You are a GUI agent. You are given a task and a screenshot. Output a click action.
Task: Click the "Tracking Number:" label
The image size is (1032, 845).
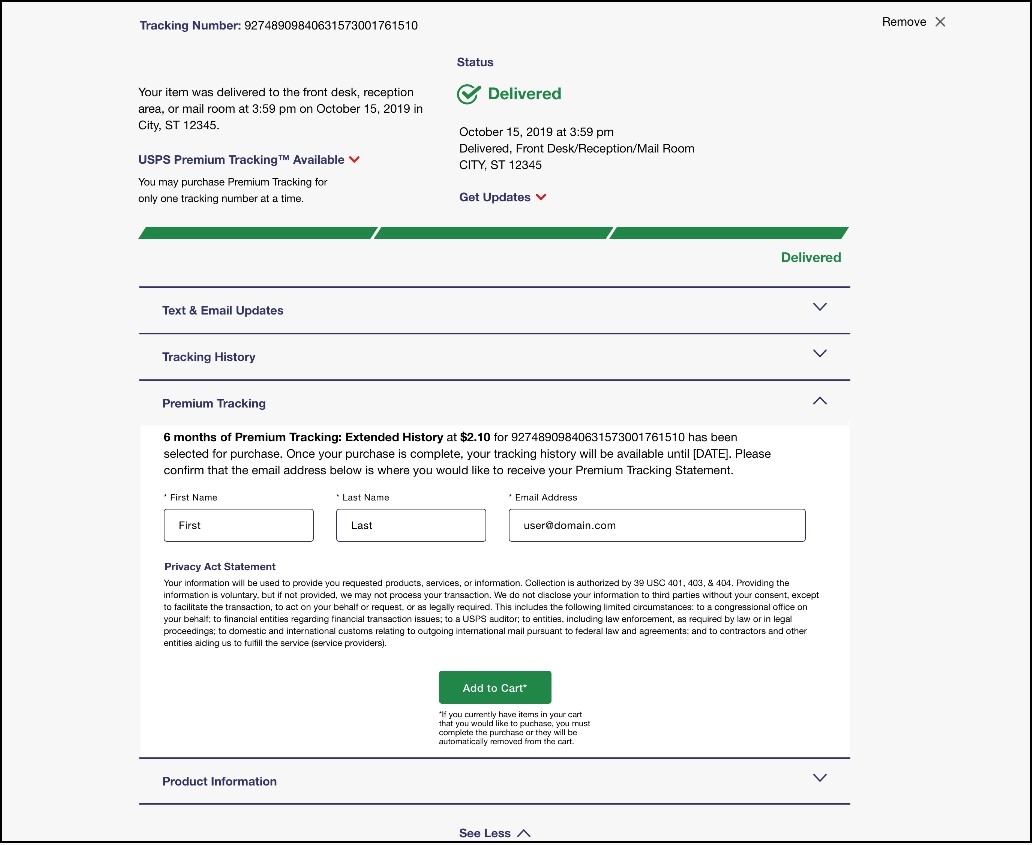point(190,26)
